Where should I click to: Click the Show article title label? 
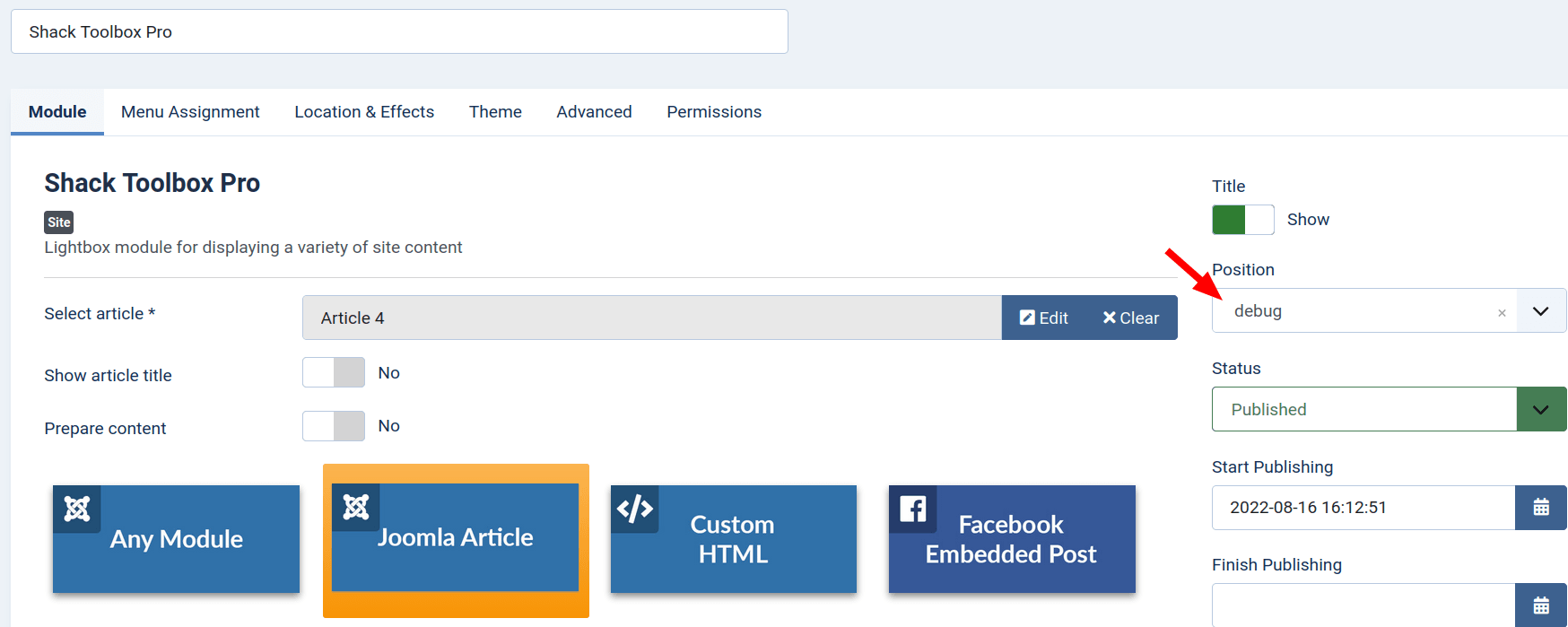[108, 376]
